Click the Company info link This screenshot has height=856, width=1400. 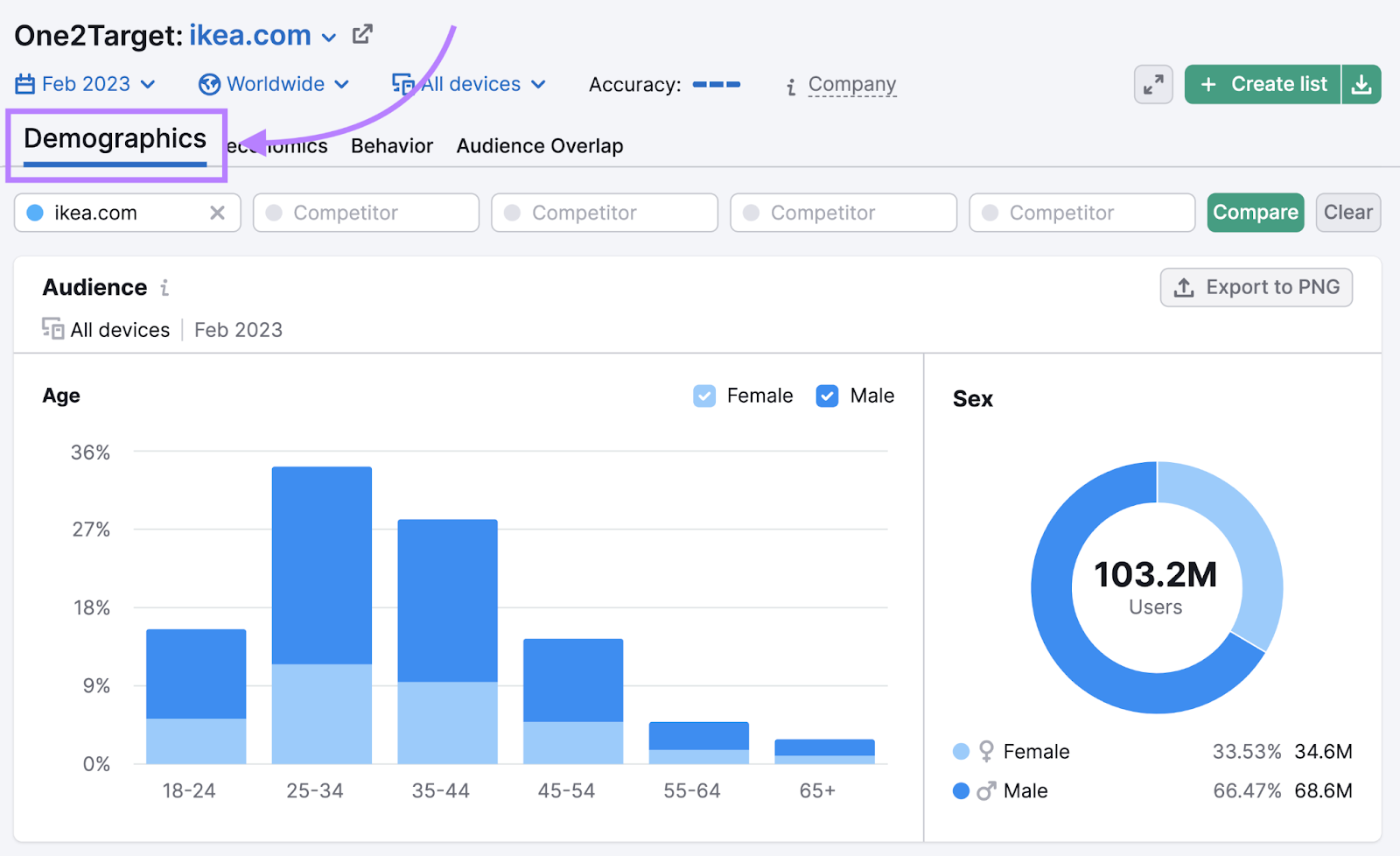click(x=852, y=84)
